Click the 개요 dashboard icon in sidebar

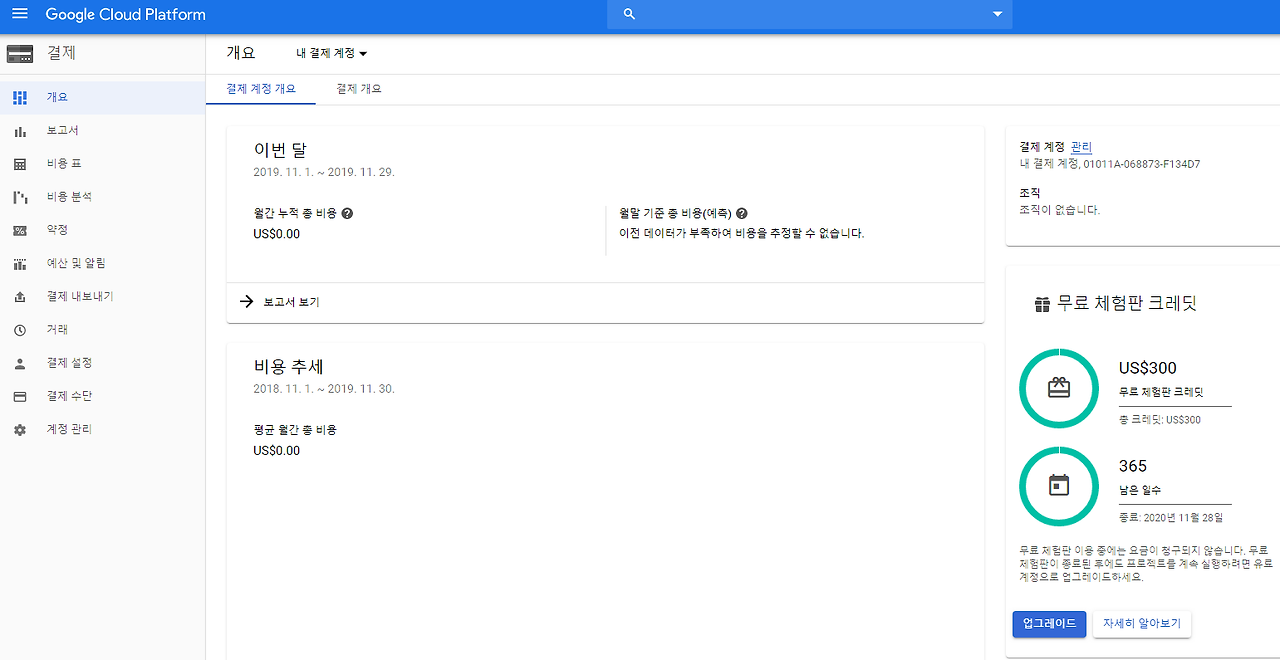click(20, 98)
